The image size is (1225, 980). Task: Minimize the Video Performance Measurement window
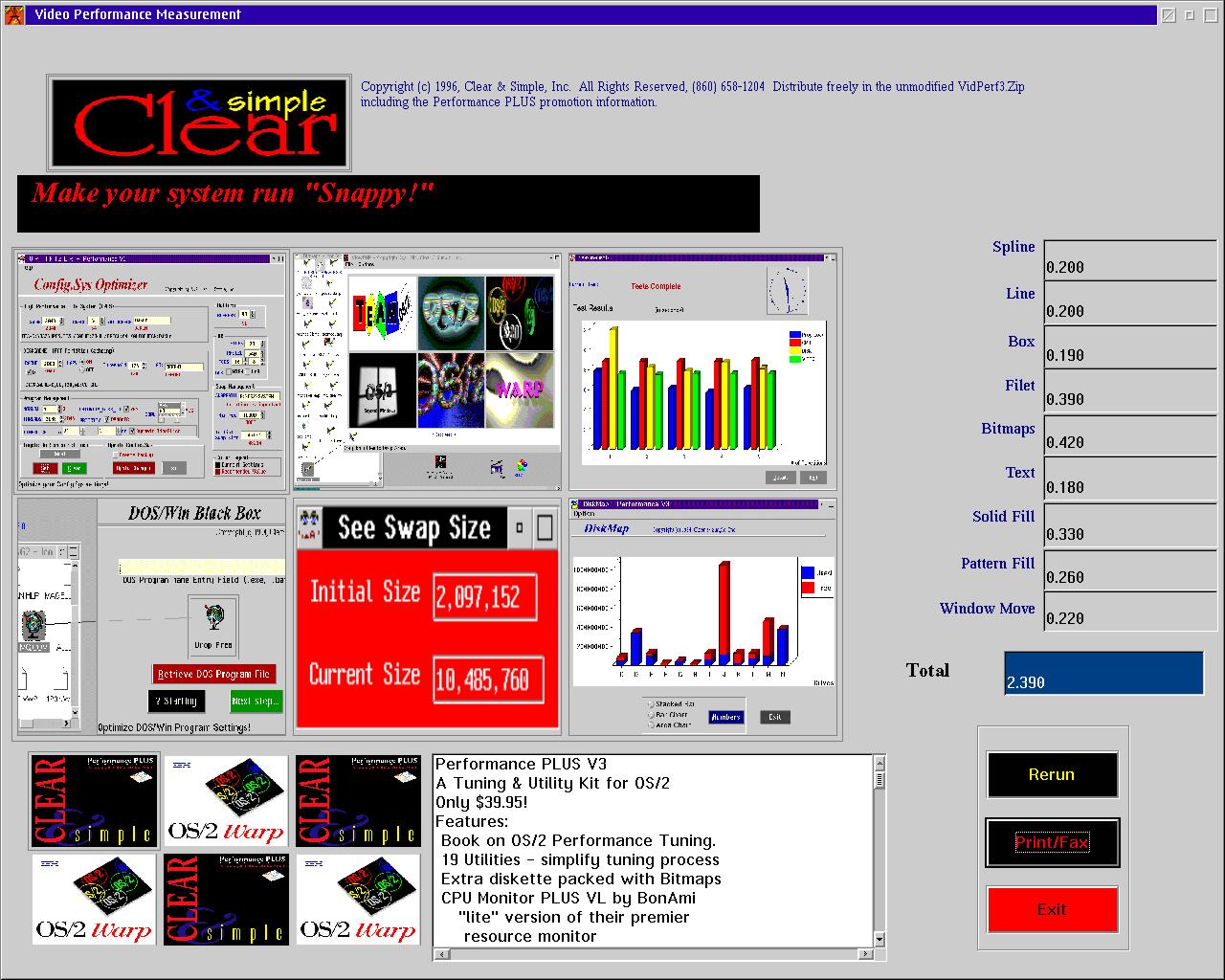[x=1190, y=15]
